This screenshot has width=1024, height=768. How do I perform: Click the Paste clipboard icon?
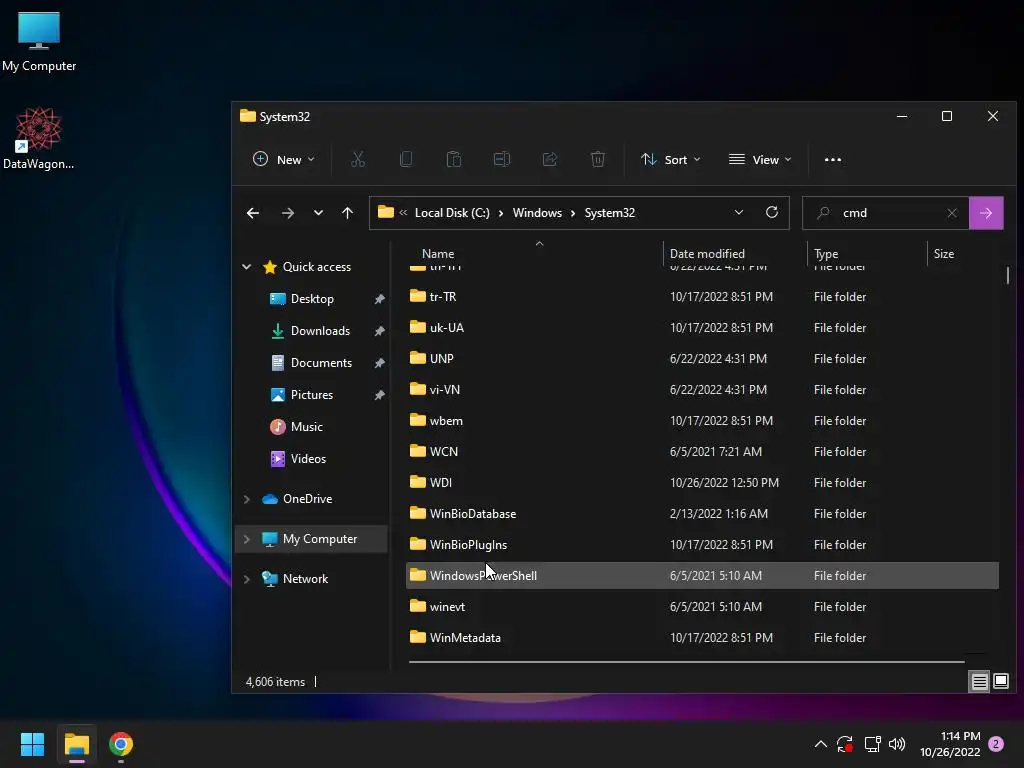click(454, 159)
